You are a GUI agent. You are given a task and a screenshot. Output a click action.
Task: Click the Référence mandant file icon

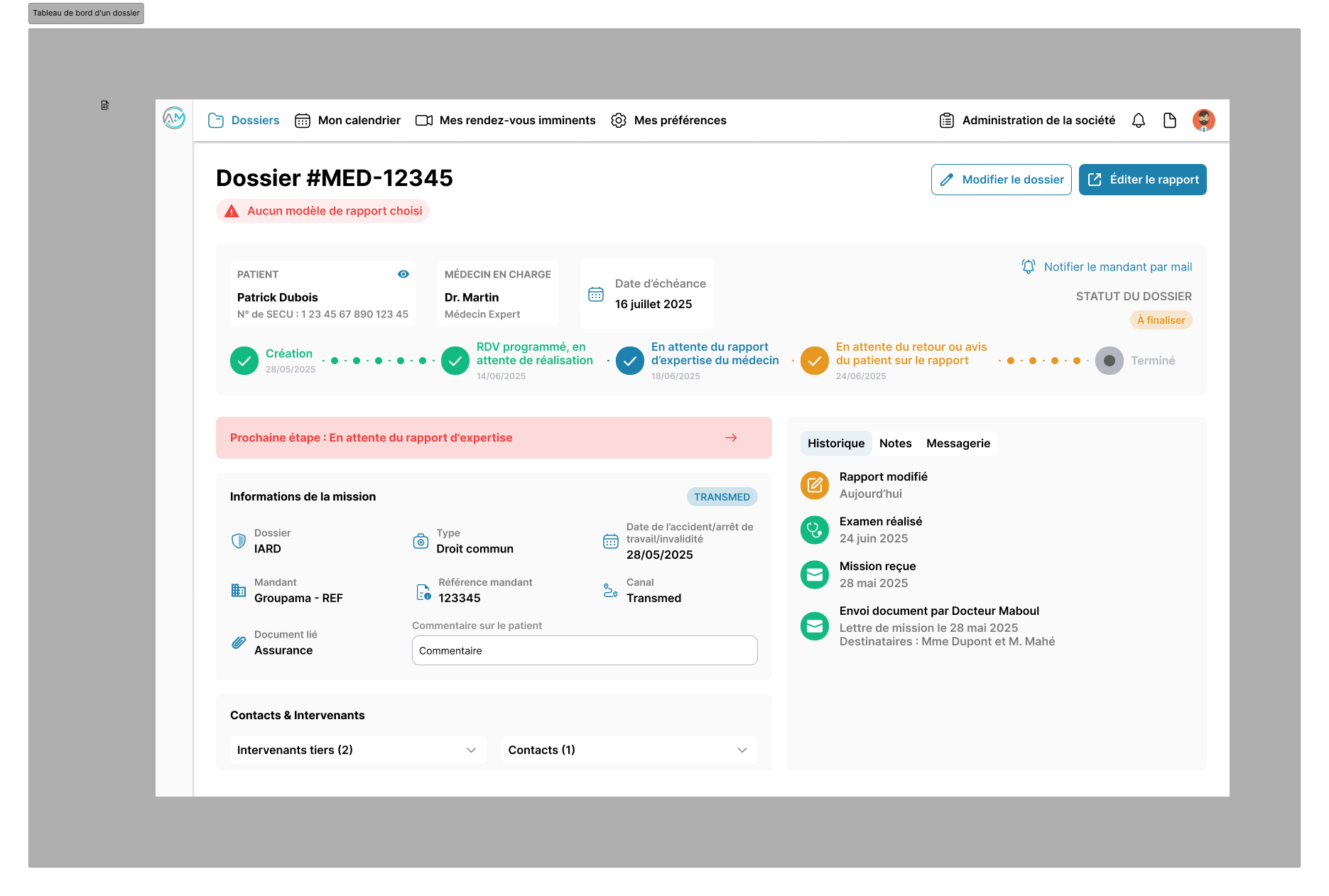pos(423,591)
